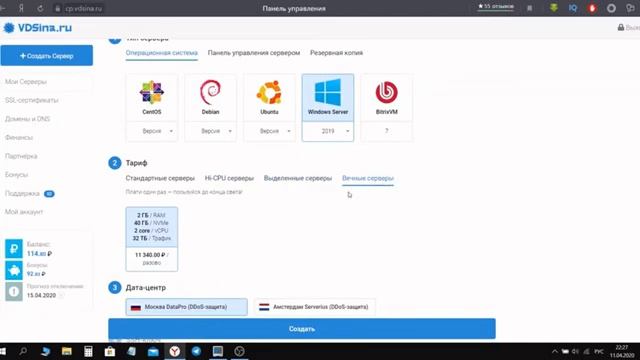Choose Амстердам Serverius data center
This screenshot has width=640, height=360.
pos(314,307)
